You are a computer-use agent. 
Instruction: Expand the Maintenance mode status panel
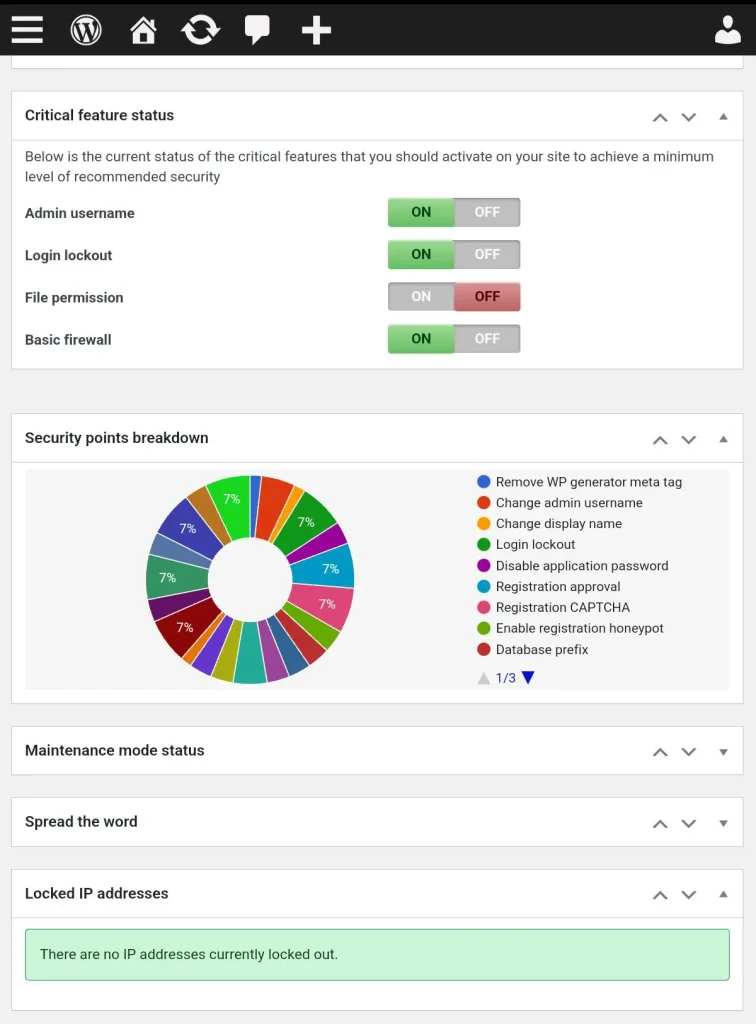pyautogui.click(x=723, y=752)
